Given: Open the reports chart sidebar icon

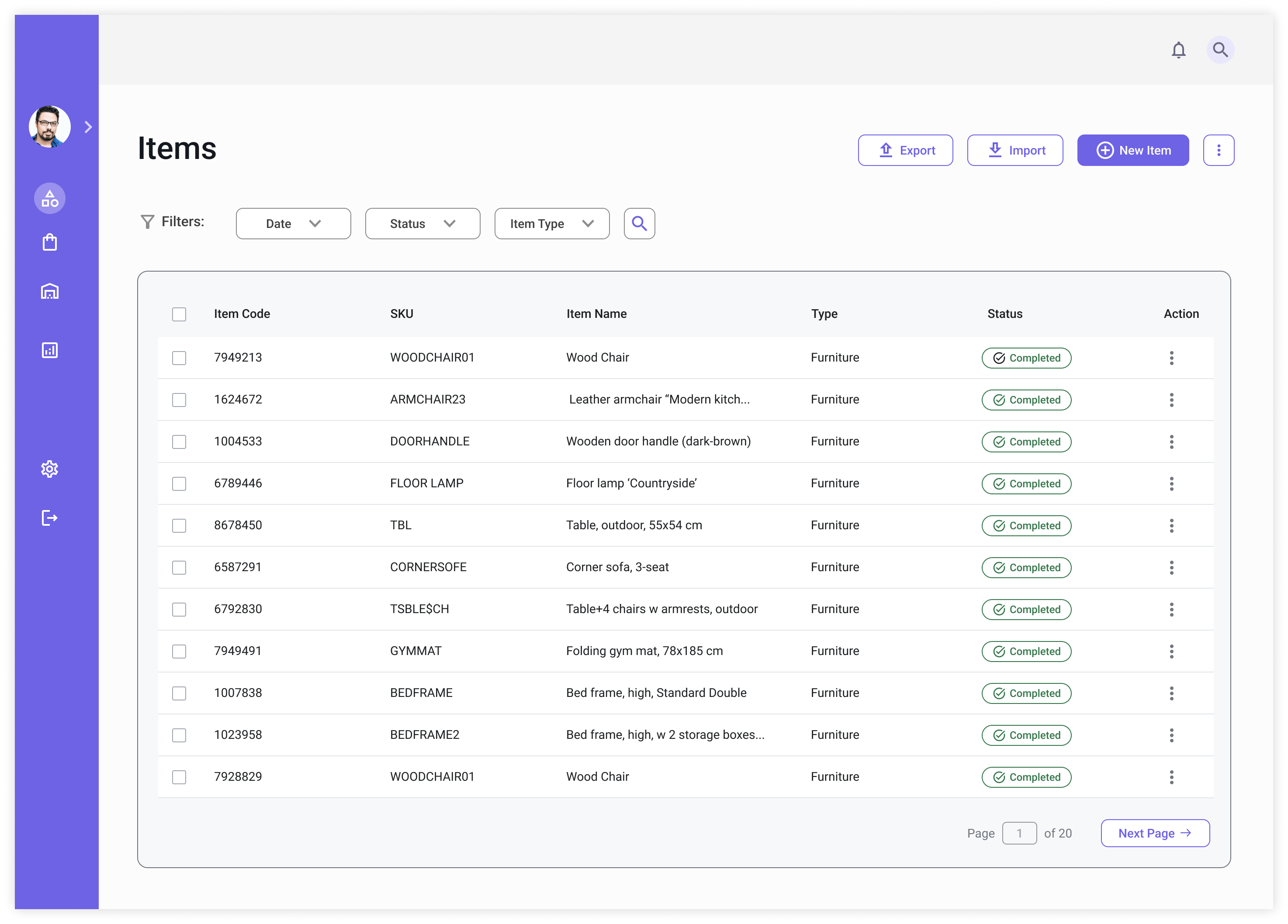Looking at the screenshot, I should coord(50,350).
